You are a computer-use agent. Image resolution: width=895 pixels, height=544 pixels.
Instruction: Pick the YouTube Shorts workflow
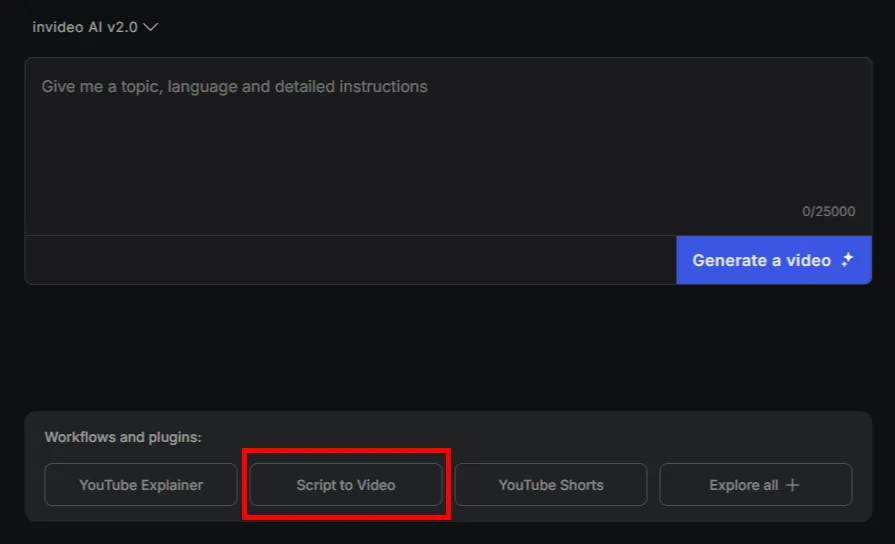point(551,485)
